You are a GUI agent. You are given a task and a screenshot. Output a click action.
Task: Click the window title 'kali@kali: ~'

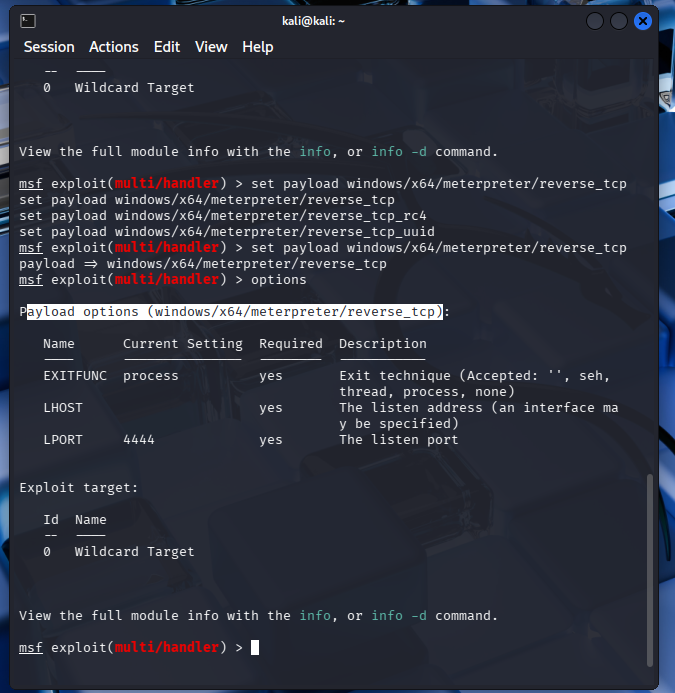pyautogui.click(x=313, y=21)
